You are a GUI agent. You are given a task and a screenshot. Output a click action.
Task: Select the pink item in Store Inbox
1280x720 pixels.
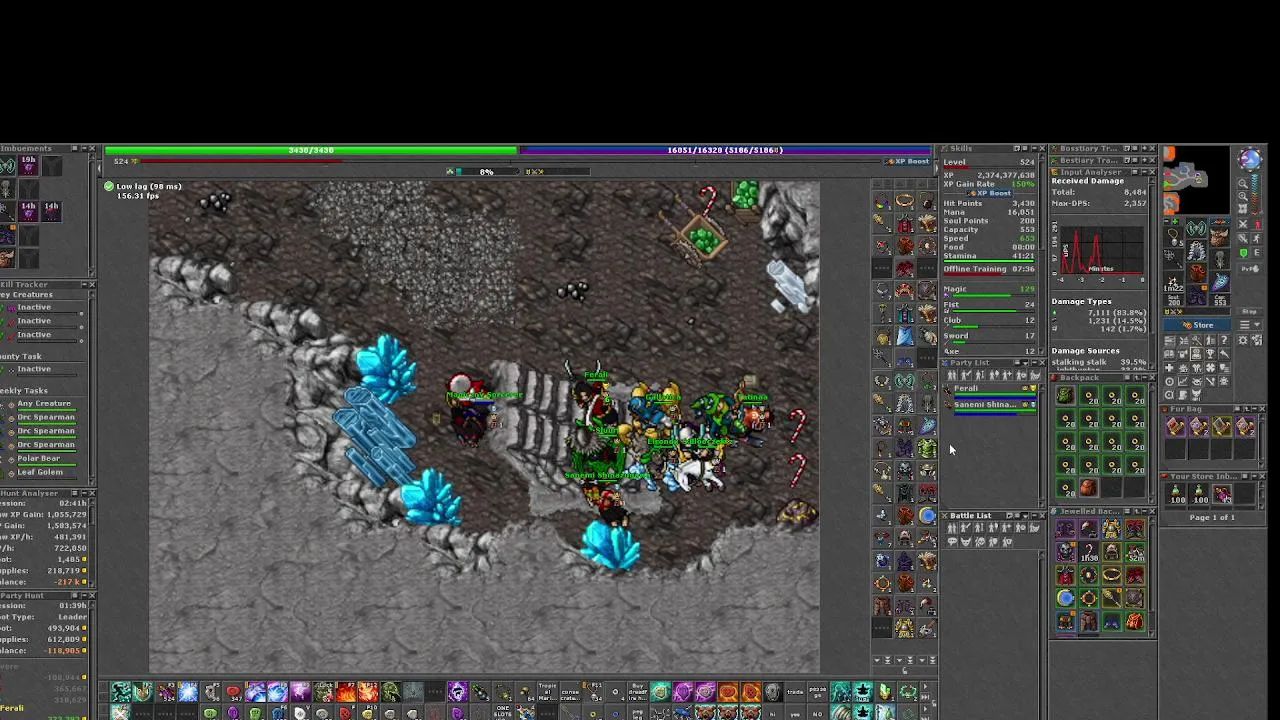point(1222,494)
